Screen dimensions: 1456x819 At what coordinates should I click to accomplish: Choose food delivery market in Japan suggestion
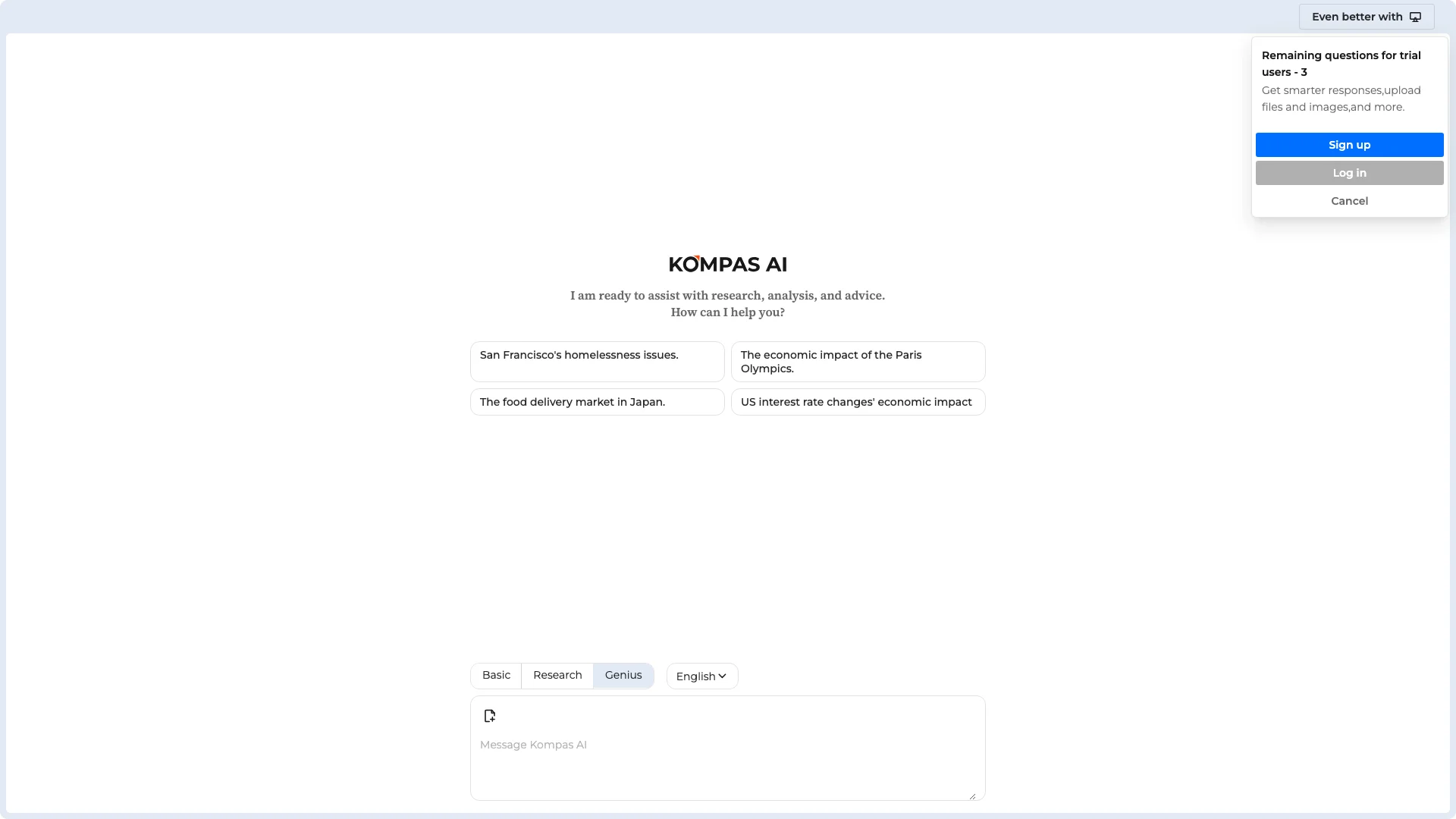(x=598, y=402)
